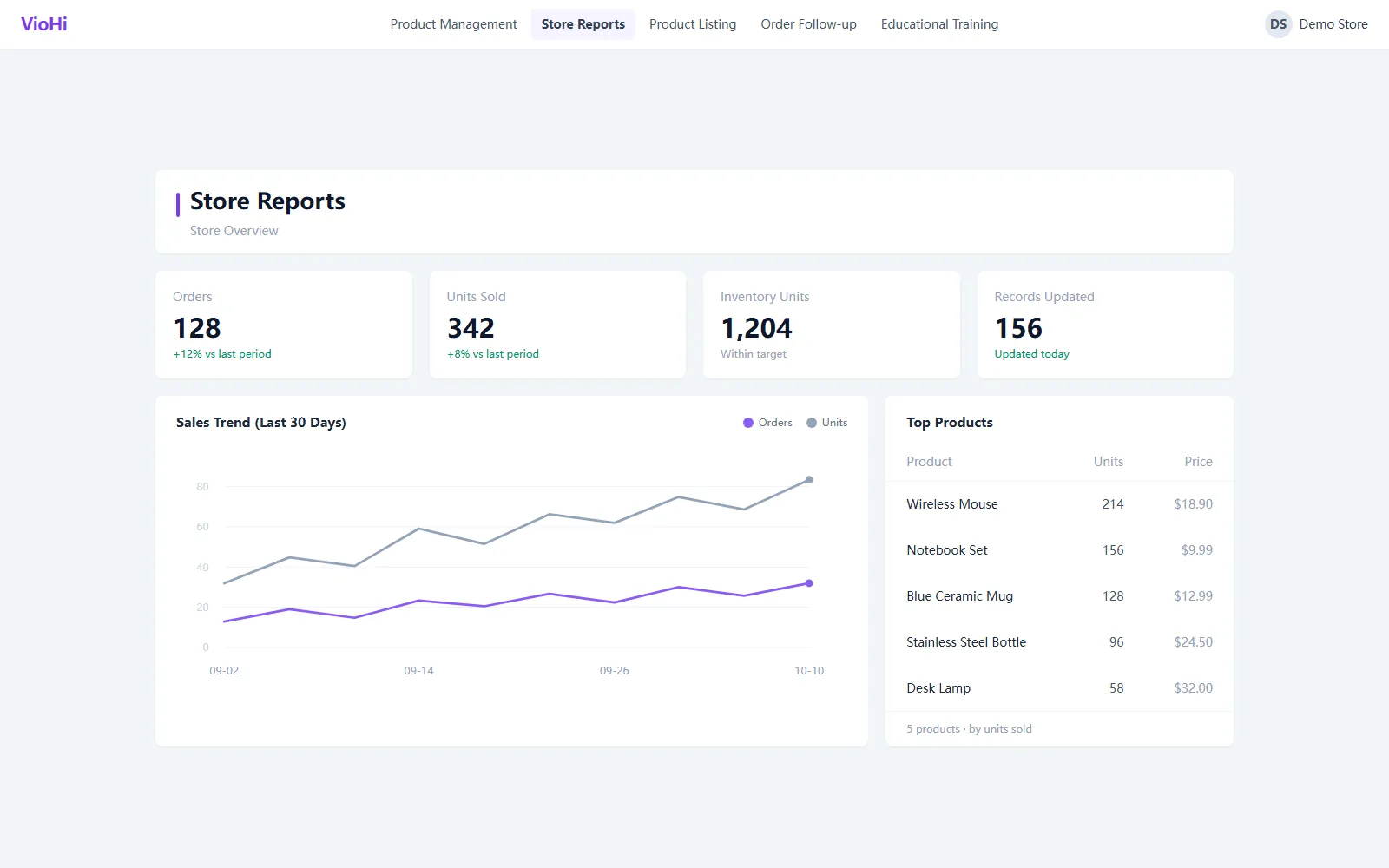Toggle the Orders legend dot

748,423
